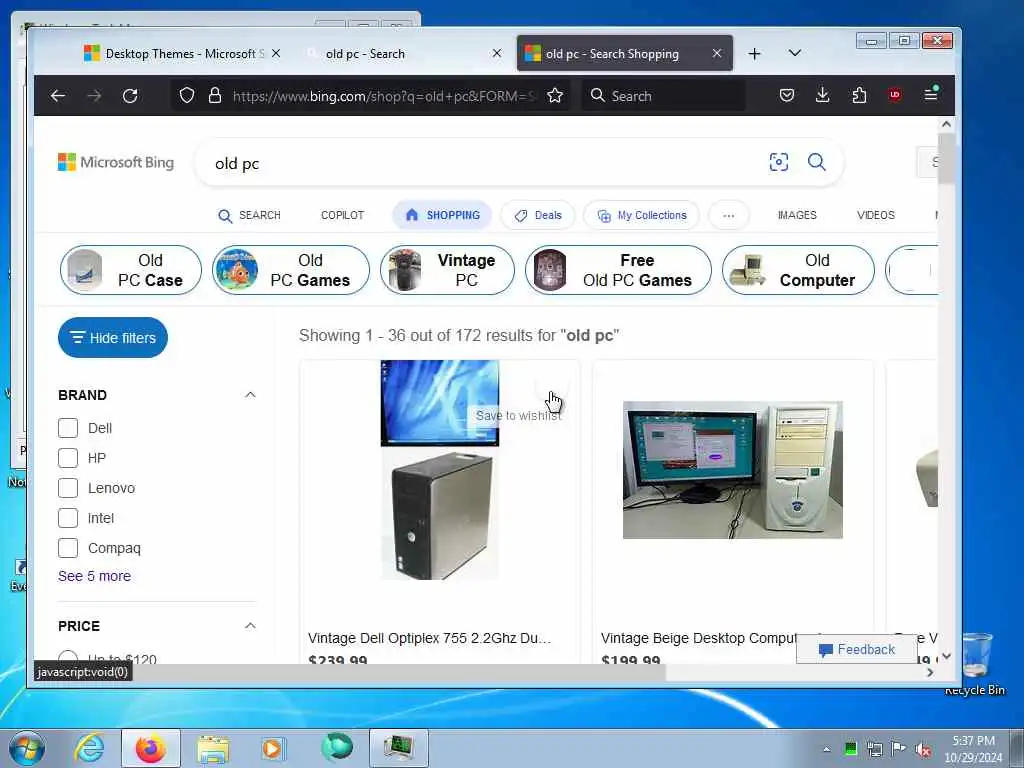List all tabs with the chevron button
The height and width of the screenshot is (768, 1024).
pyautogui.click(x=795, y=53)
